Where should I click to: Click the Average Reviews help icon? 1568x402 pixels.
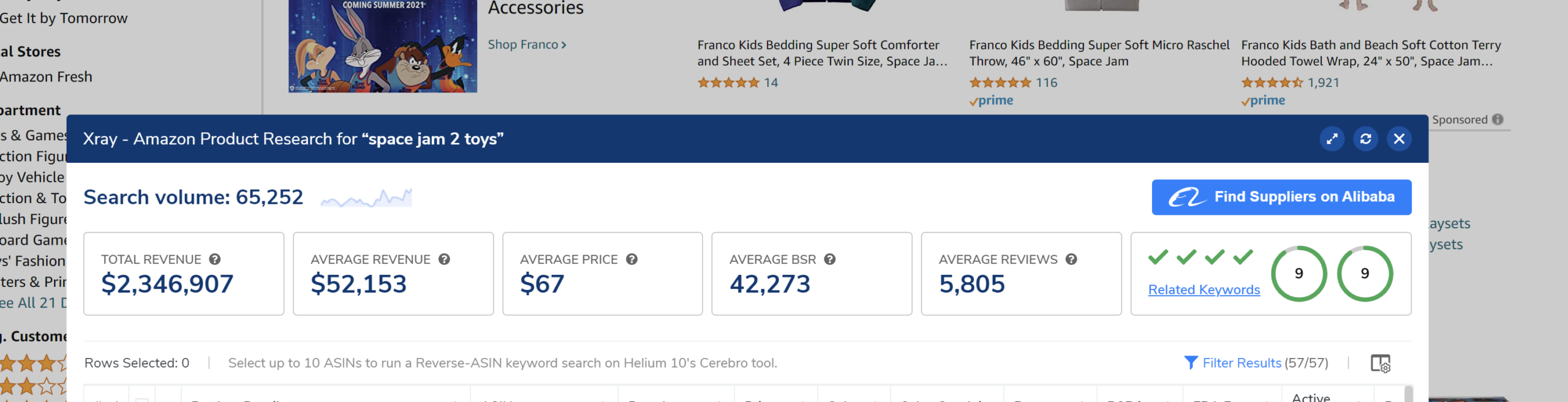pyautogui.click(x=1071, y=259)
